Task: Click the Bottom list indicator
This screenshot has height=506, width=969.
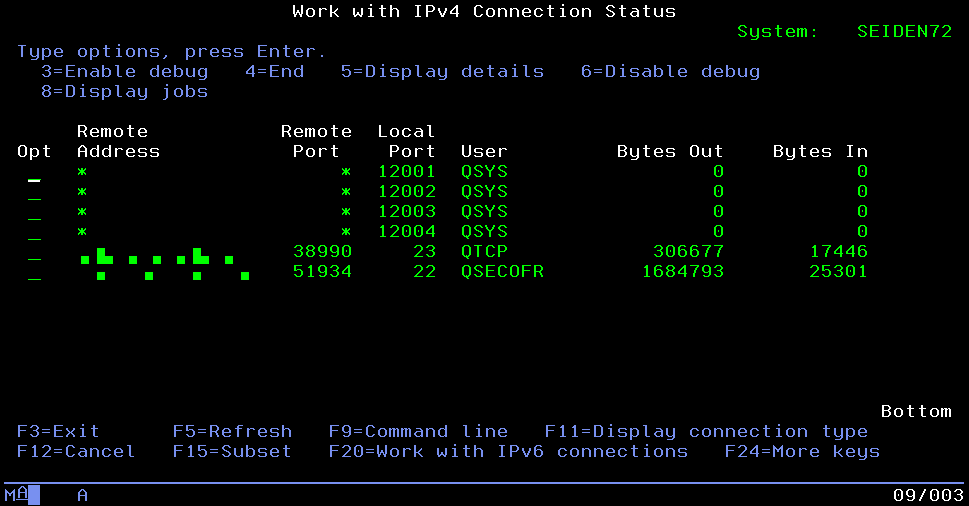Action: pyautogui.click(x=916, y=411)
